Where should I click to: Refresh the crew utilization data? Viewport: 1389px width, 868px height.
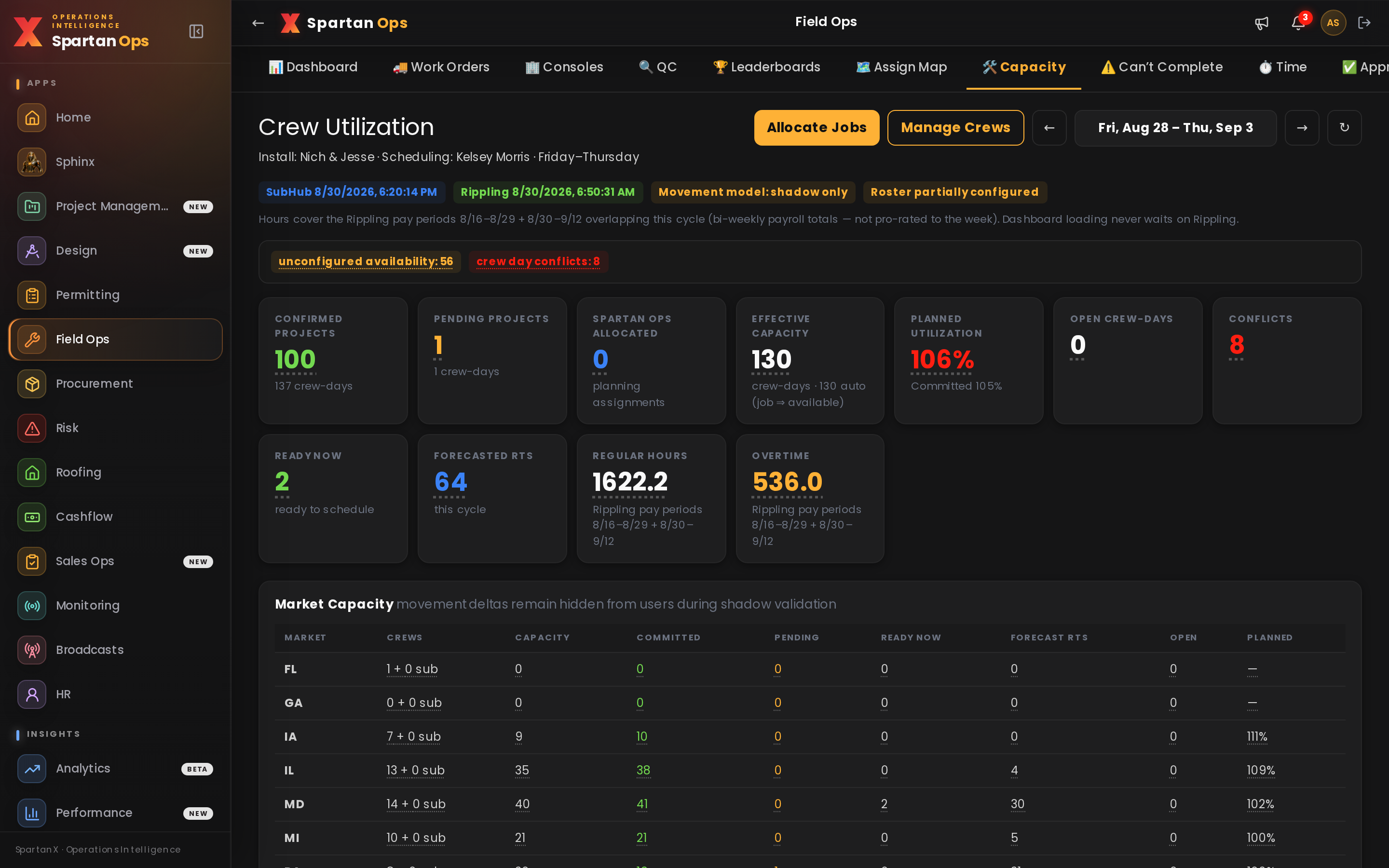[x=1344, y=127]
